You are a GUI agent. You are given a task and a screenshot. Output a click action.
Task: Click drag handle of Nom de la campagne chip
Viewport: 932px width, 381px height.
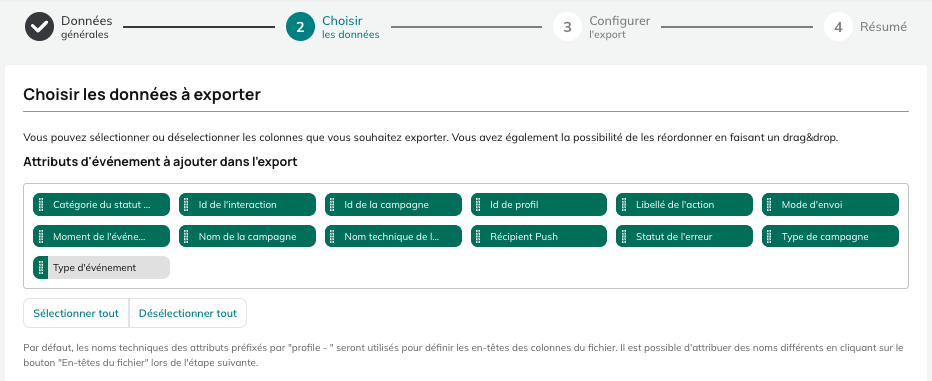(x=187, y=236)
